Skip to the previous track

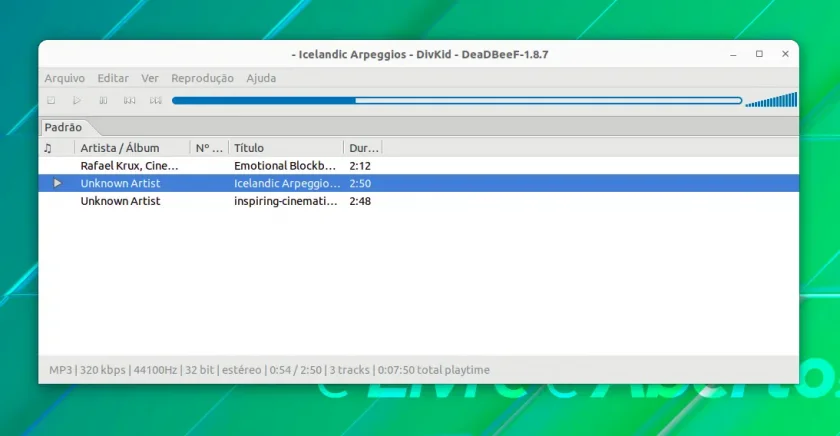click(x=129, y=100)
